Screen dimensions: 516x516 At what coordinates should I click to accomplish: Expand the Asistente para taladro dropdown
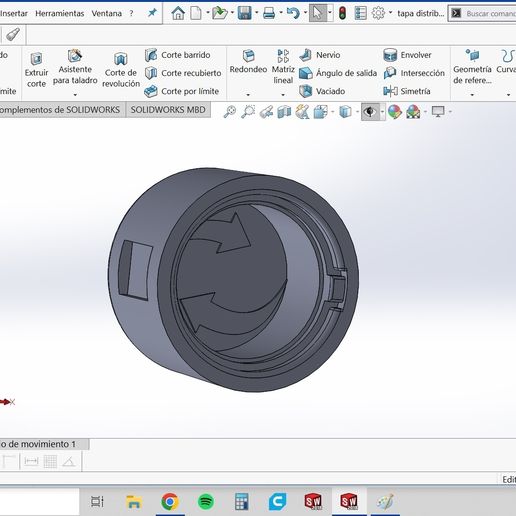pyautogui.click(x=75, y=95)
